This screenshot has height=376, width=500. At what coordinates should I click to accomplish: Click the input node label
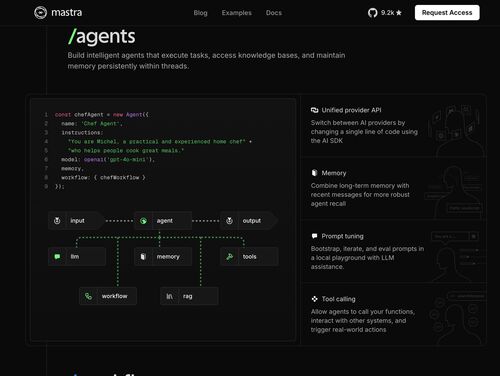[77, 221]
